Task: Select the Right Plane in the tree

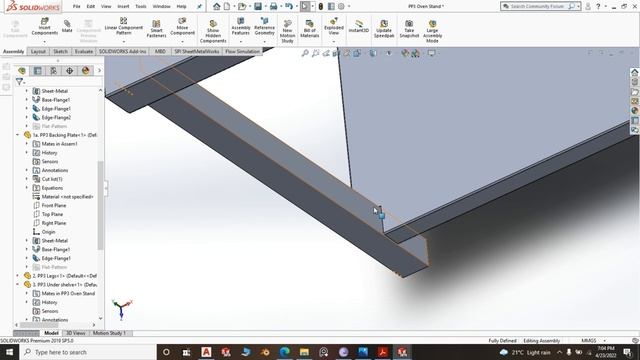Action: coord(53,223)
